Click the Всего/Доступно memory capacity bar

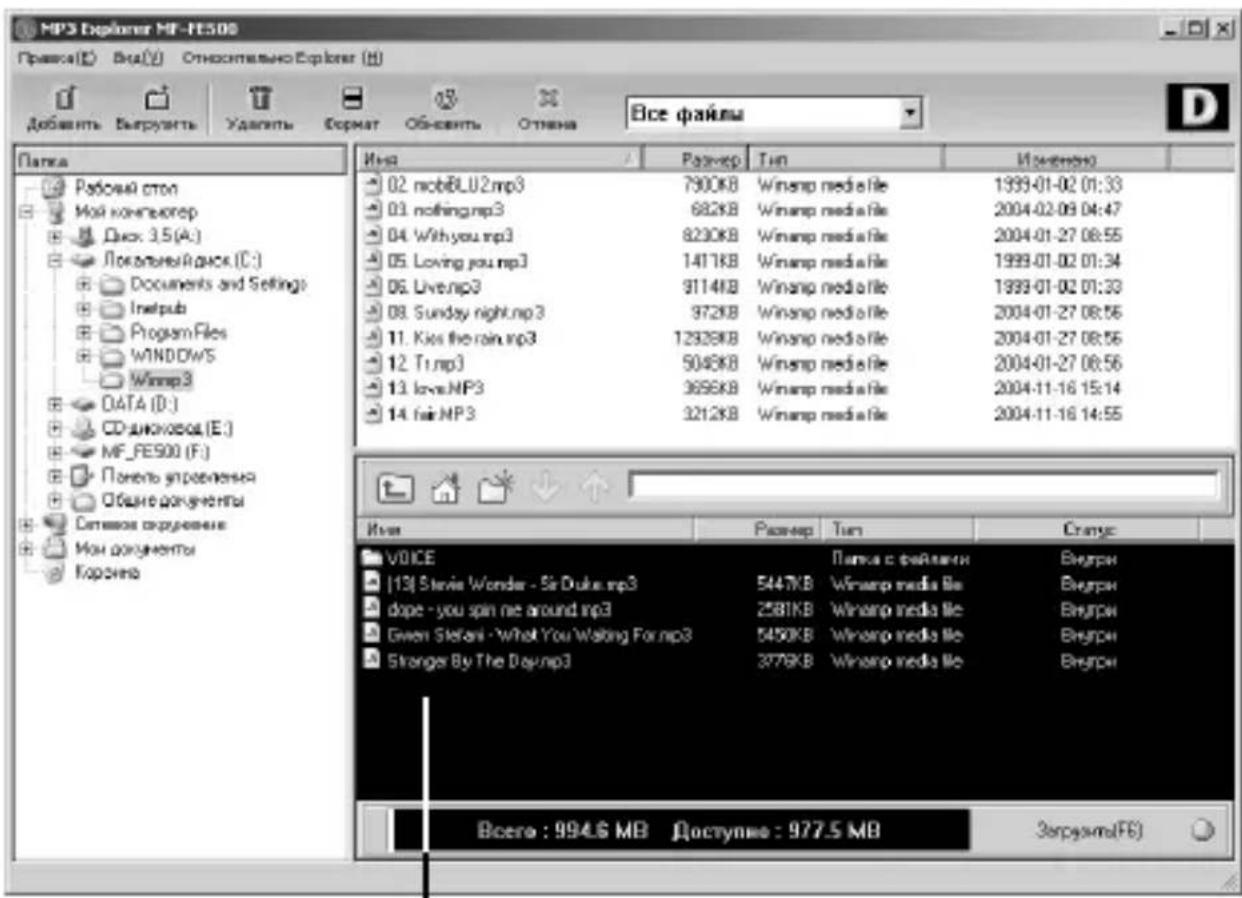(679, 831)
